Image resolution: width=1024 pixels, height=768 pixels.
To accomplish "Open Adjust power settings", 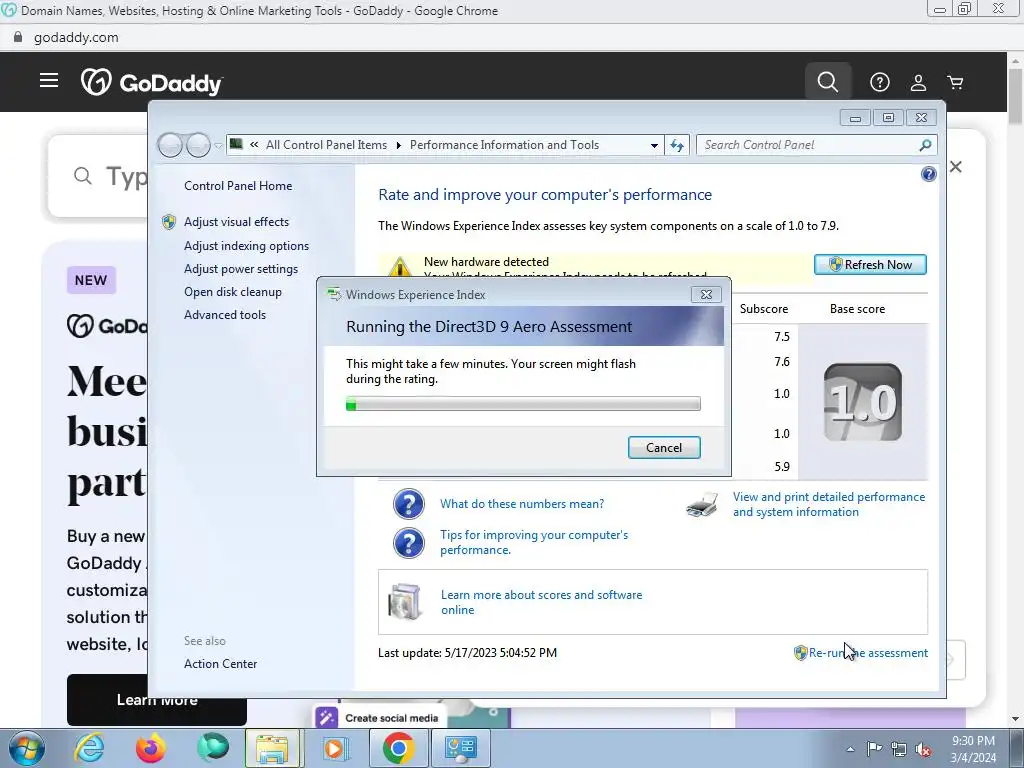I will [x=240, y=269].
